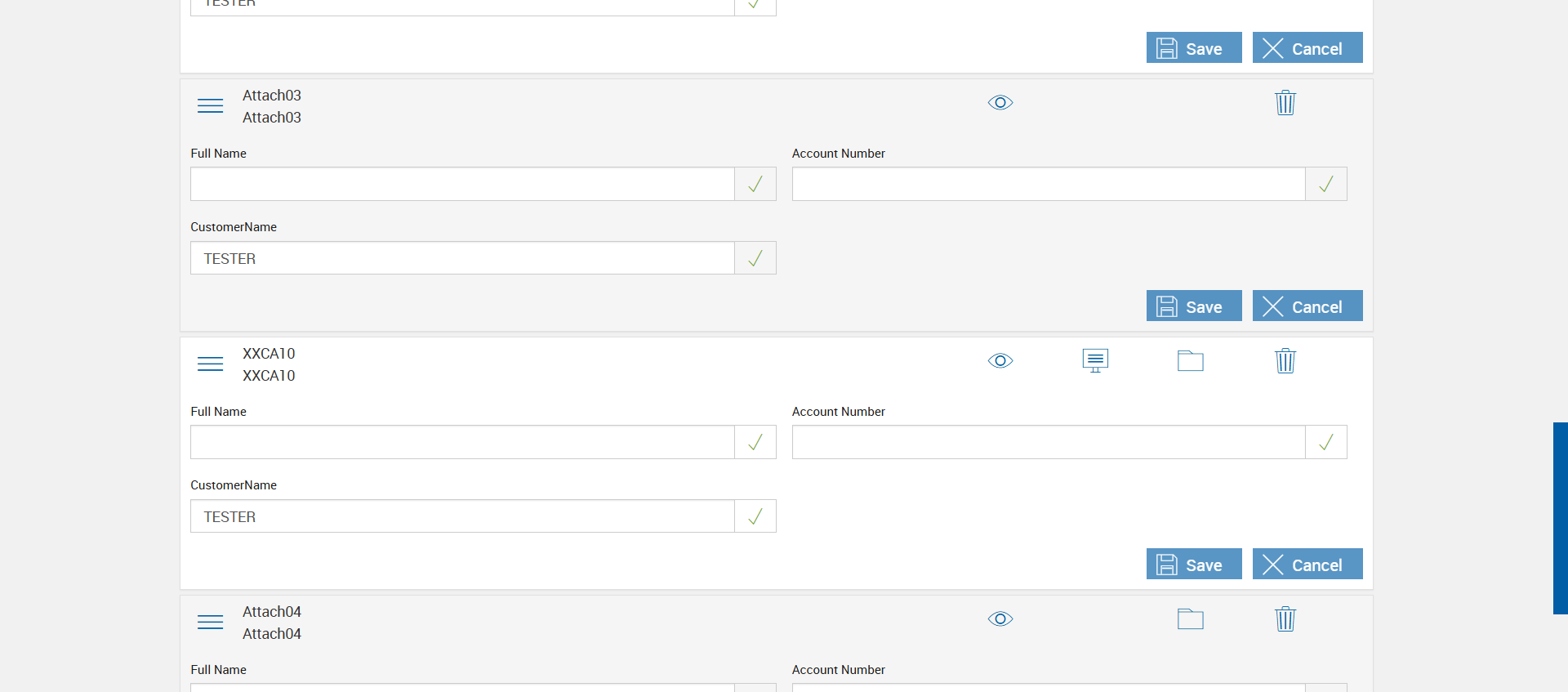Viewport: 1568px width, 692px height.
Task: Click the Full Name field under XXCA10
Action: tap(462, 443)
